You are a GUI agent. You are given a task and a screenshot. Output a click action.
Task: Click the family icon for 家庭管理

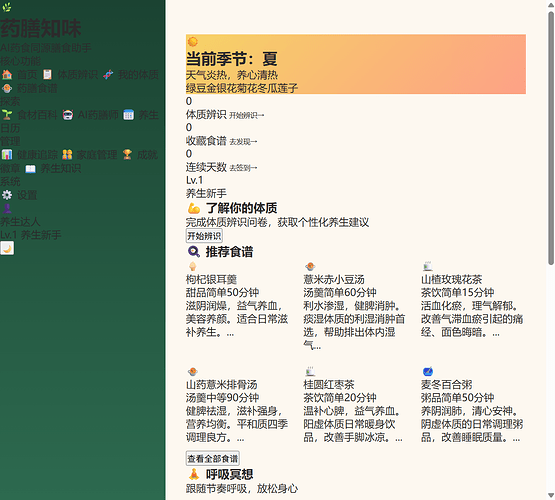point(67,155)
